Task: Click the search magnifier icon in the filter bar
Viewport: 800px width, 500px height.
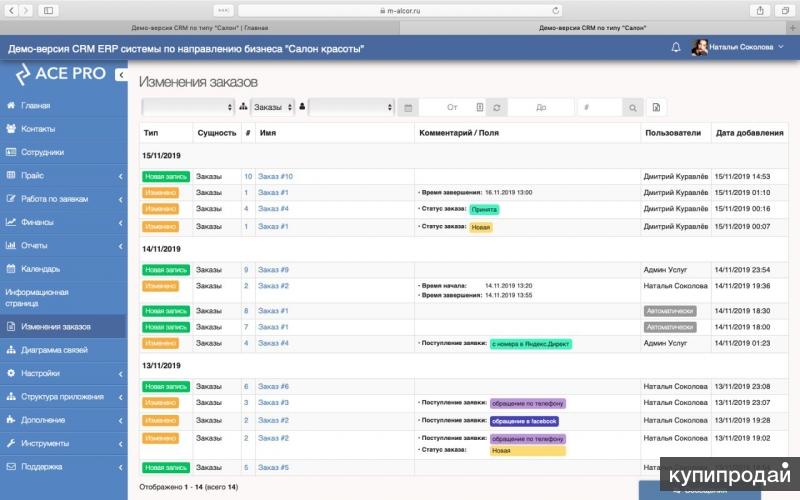Action: click(632, 107)
